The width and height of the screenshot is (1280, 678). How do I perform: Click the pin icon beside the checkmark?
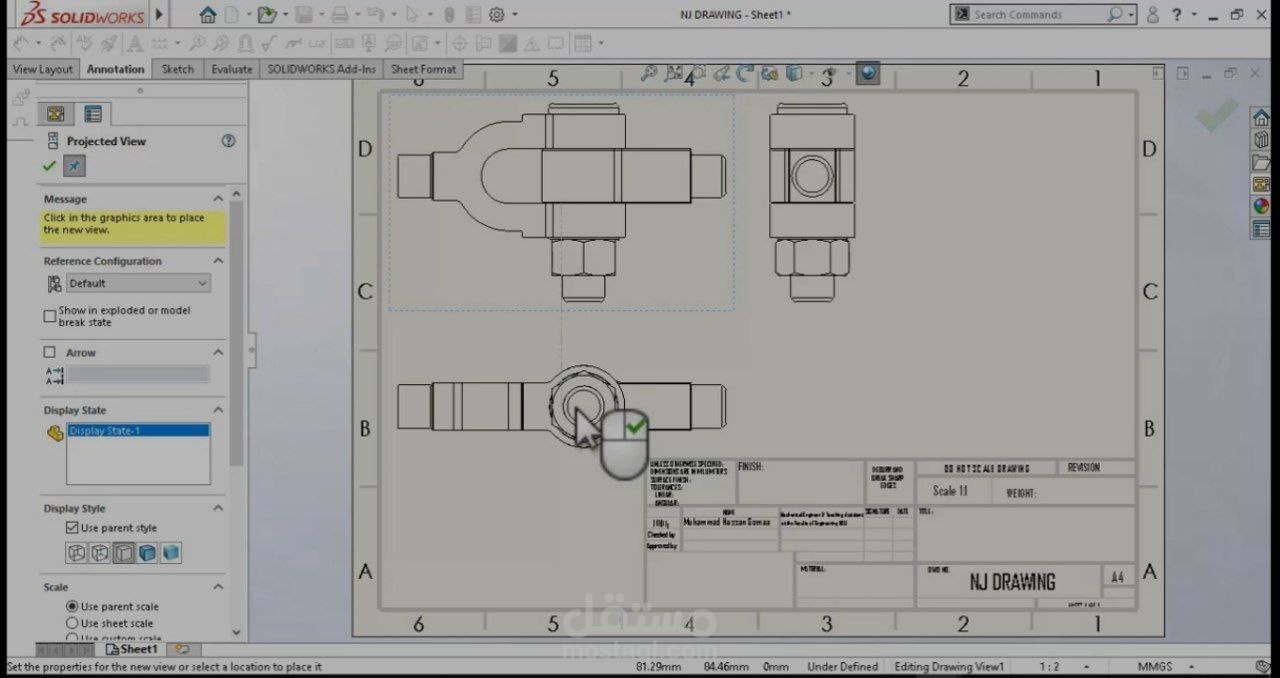[x=72, y=166]
